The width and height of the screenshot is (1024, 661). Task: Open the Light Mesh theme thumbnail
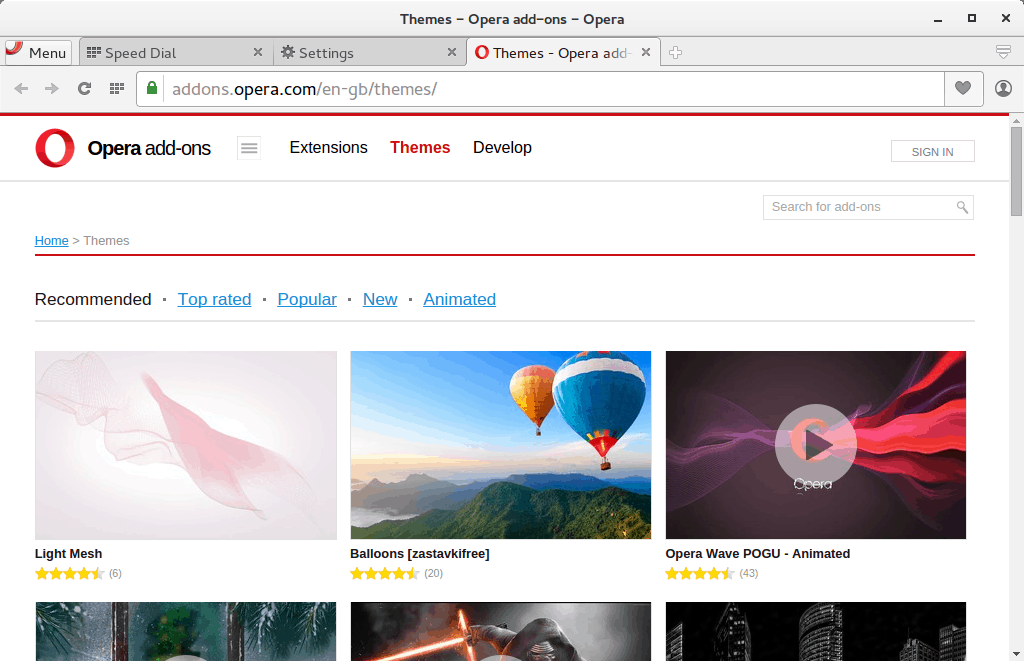click(x=186, y=445)
